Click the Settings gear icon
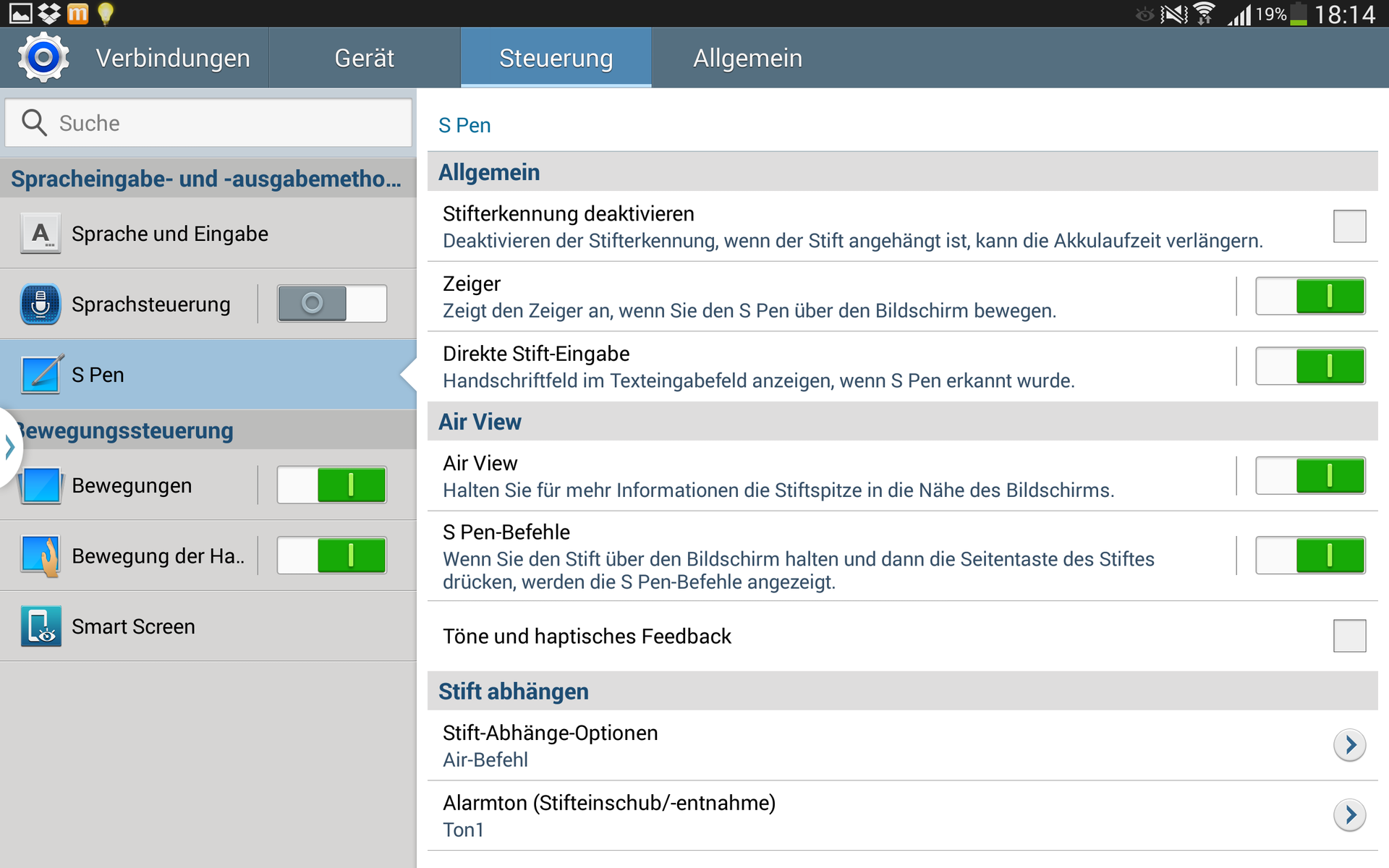This screenshot has height=868, width=1389. (x=43, y=58)
